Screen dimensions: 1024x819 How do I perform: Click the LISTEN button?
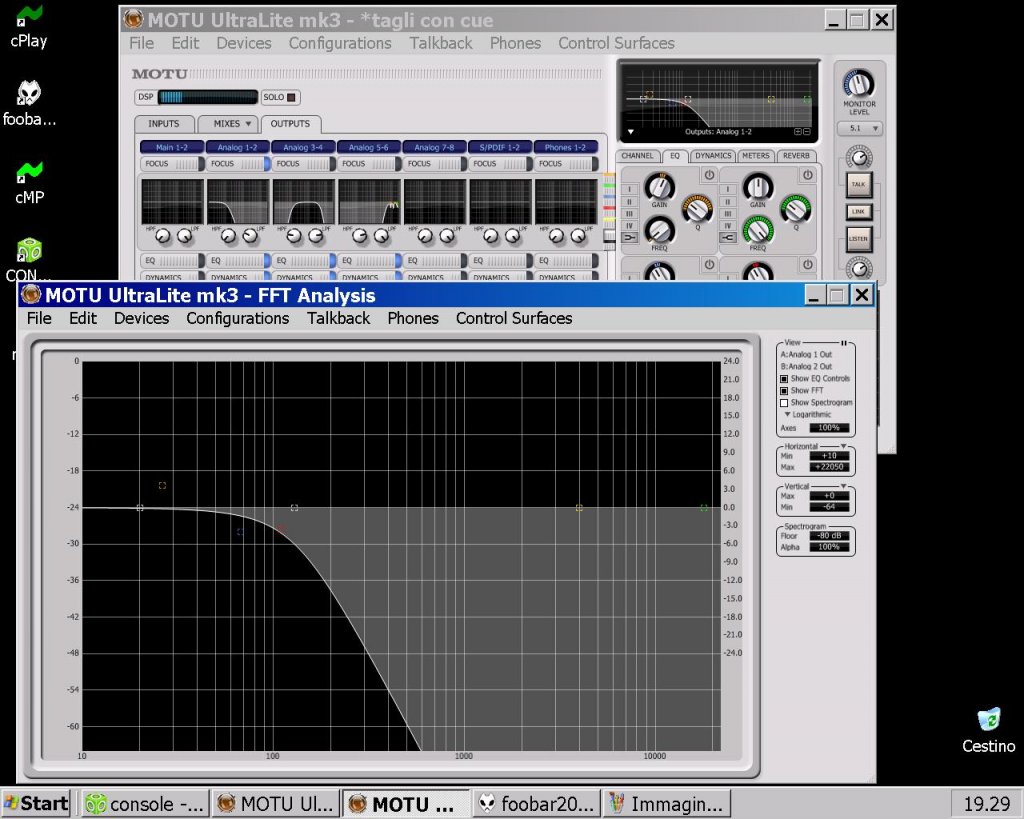coord(859,239)
